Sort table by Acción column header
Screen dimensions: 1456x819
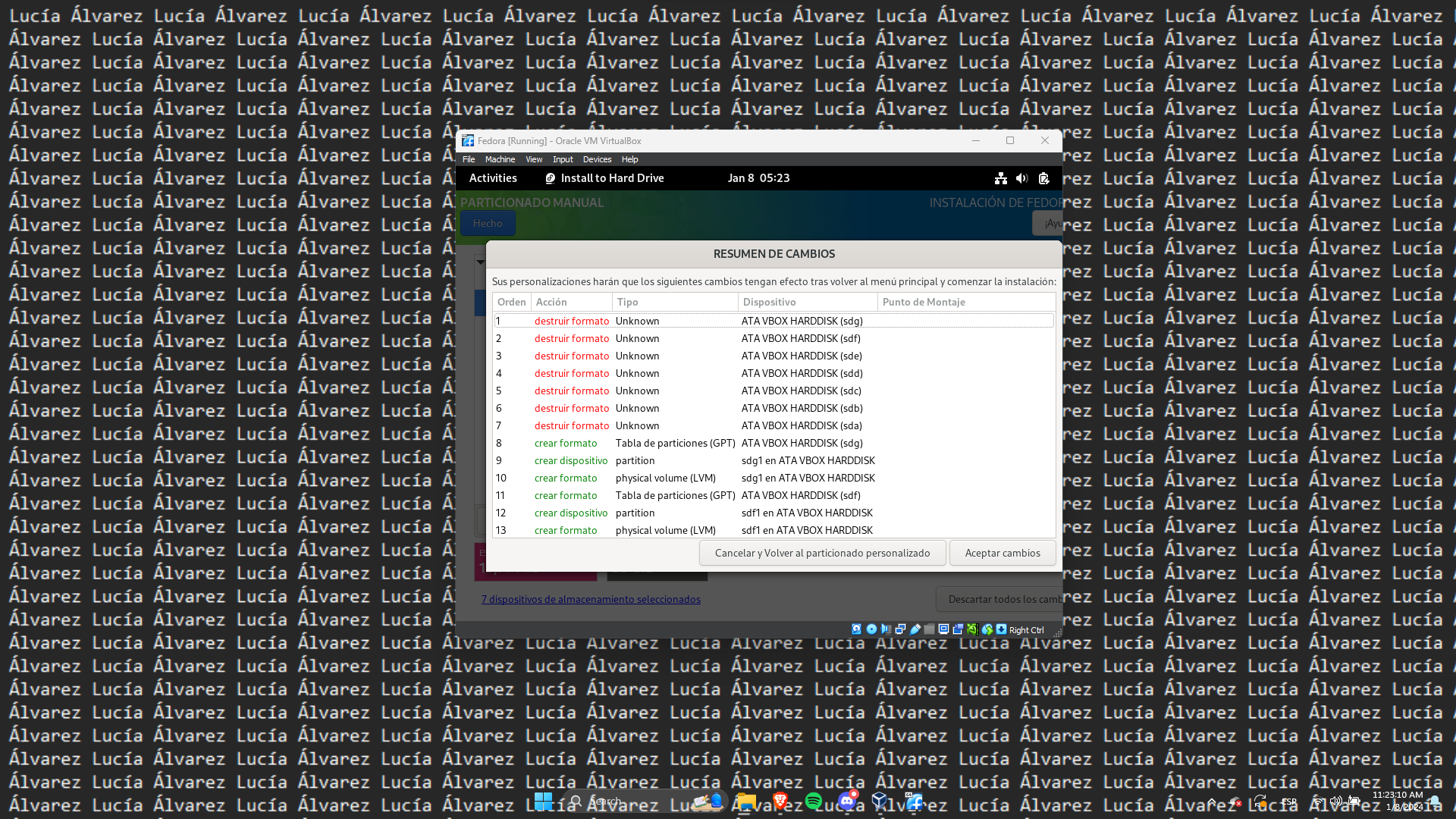[571, 302]
